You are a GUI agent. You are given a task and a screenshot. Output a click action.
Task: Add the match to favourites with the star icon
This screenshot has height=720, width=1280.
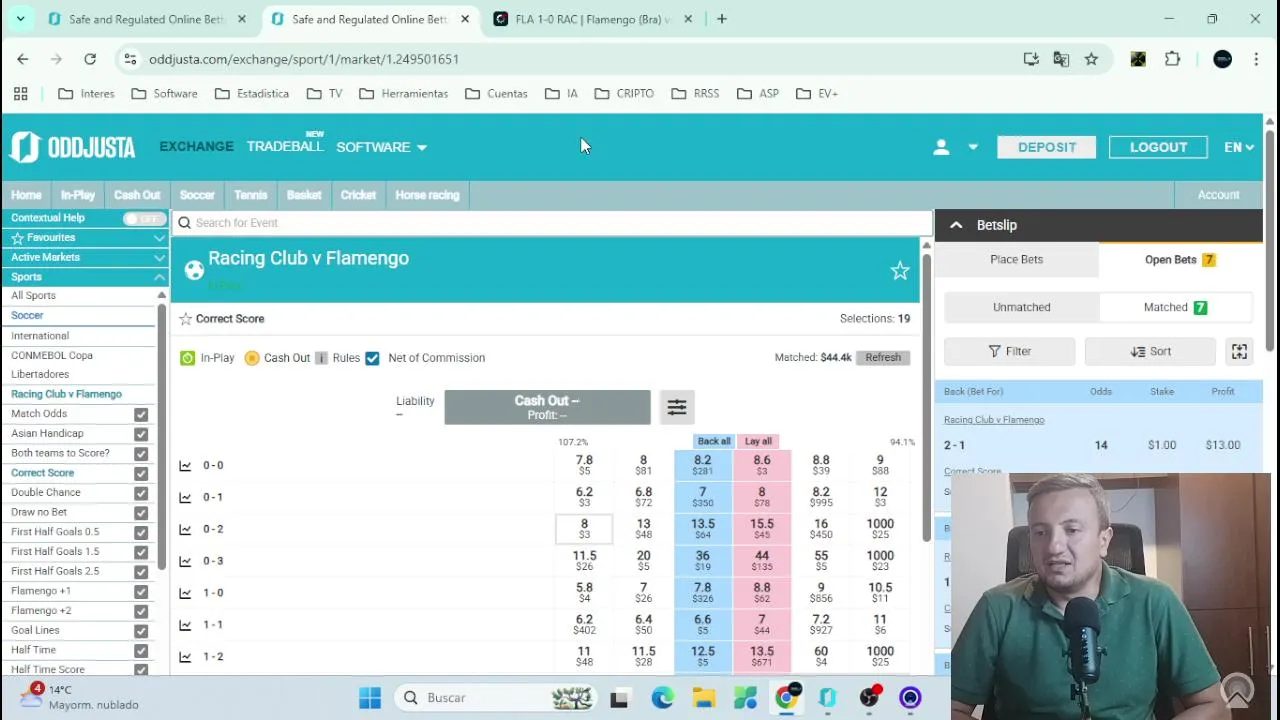point(900,271)
